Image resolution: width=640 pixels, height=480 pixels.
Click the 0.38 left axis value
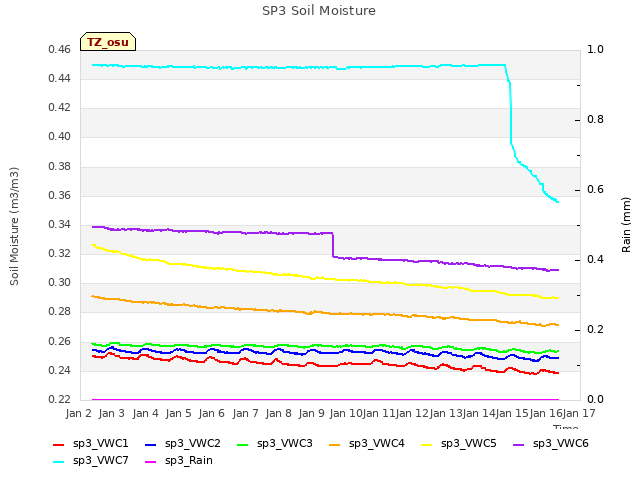pyautogui.click(x=60, y=167)
